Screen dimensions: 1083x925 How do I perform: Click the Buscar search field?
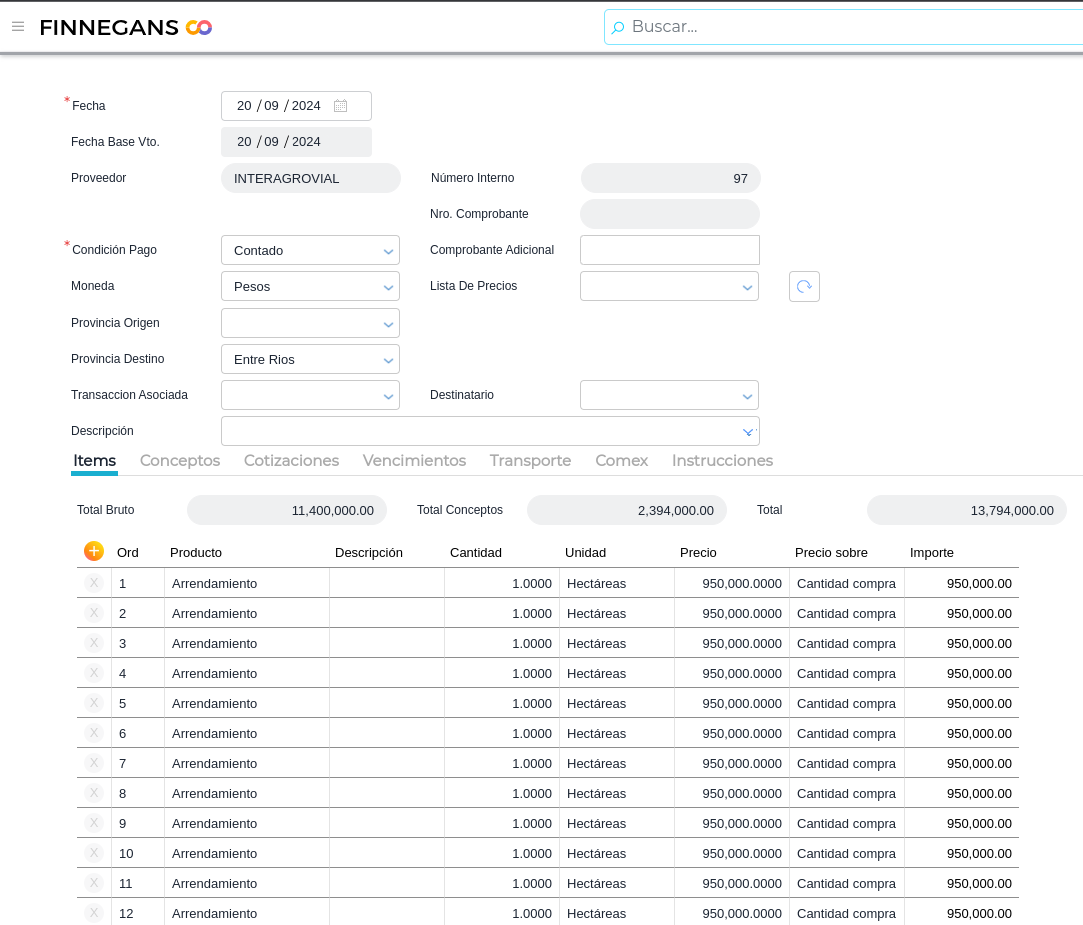850,27
